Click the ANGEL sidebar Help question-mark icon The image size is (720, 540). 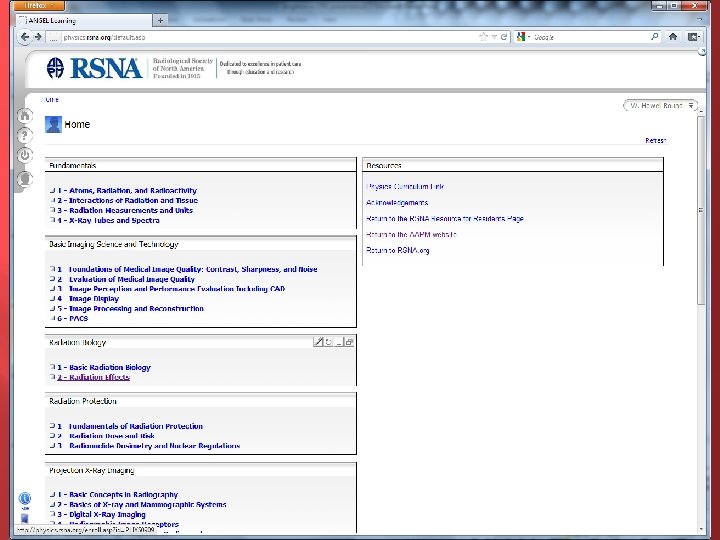(25, 135)
